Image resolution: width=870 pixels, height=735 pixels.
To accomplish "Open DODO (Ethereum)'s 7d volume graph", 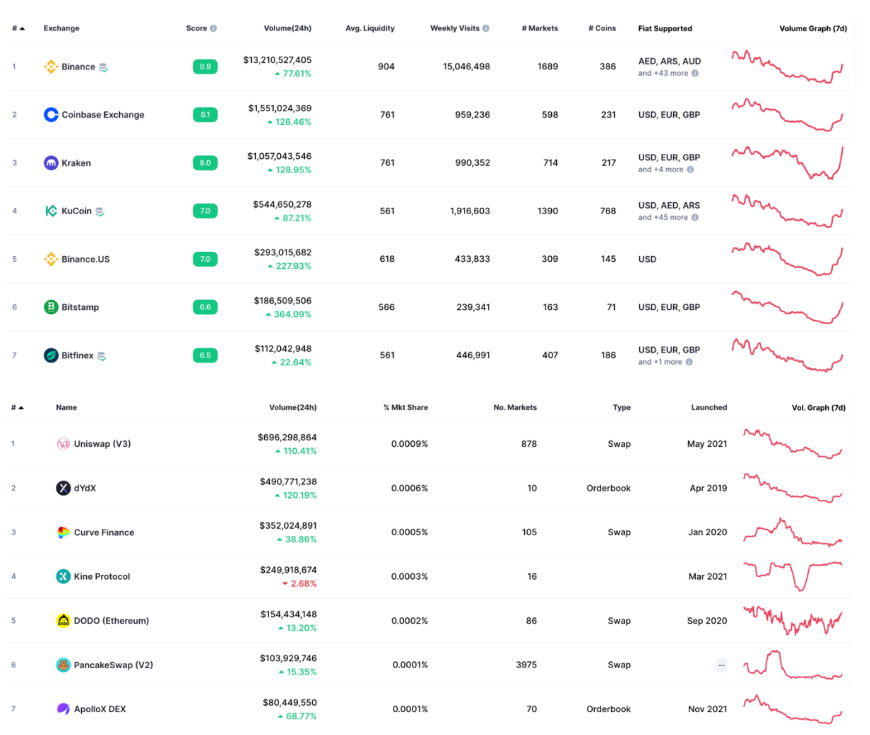I will (x=793, y=621).
